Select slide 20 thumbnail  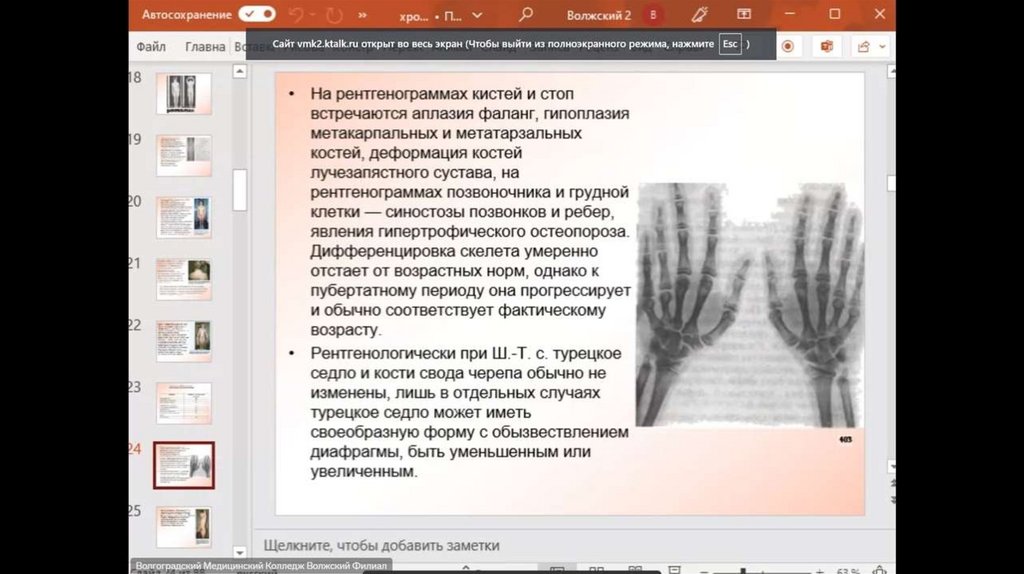tap(183, 217)
